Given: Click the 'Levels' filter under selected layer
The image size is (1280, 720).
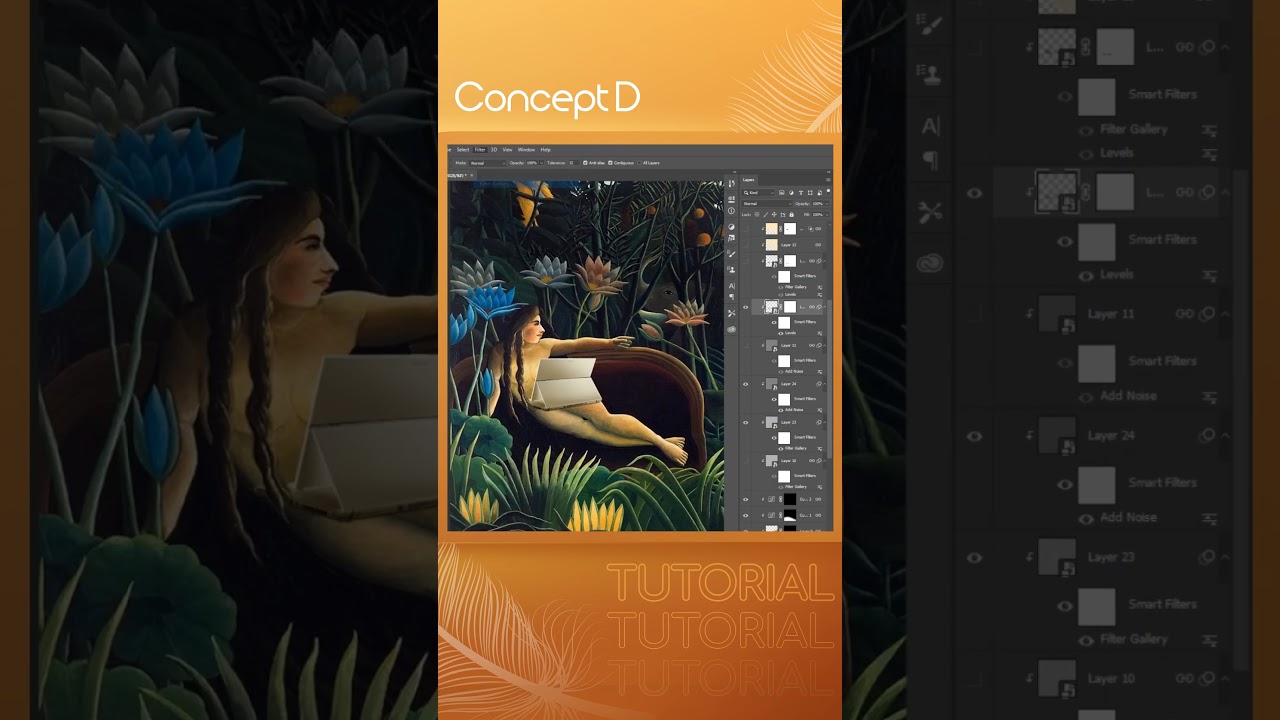Looking at the screenshot, I should (790, 333).
